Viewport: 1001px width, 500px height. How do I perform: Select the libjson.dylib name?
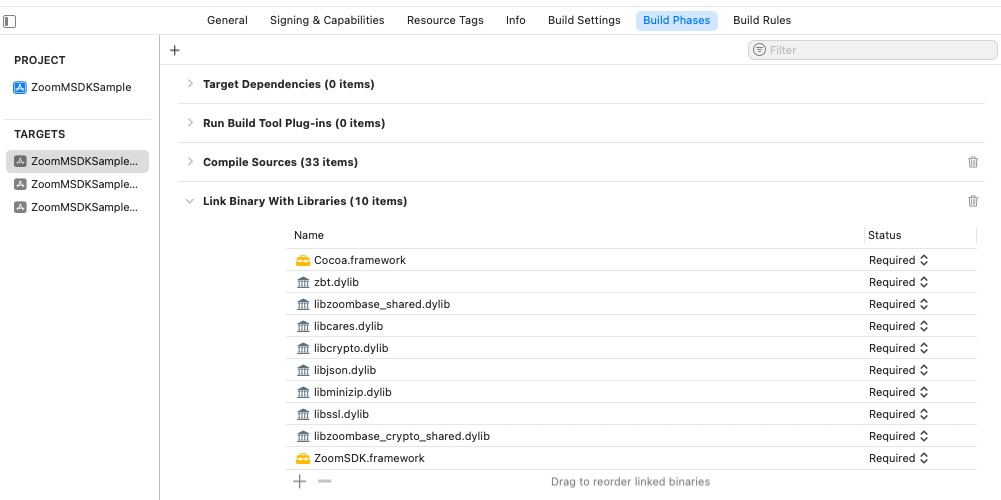pos(345,370)
